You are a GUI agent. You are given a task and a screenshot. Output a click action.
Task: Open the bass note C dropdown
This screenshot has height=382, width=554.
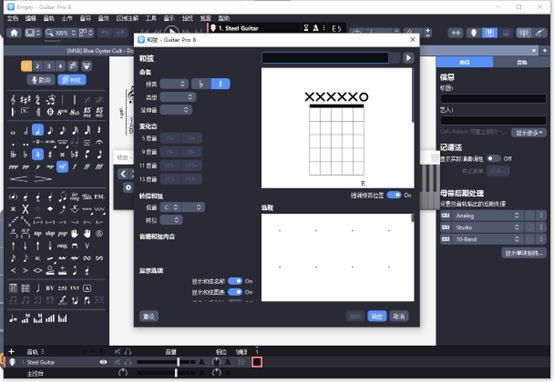pos(171,207)
